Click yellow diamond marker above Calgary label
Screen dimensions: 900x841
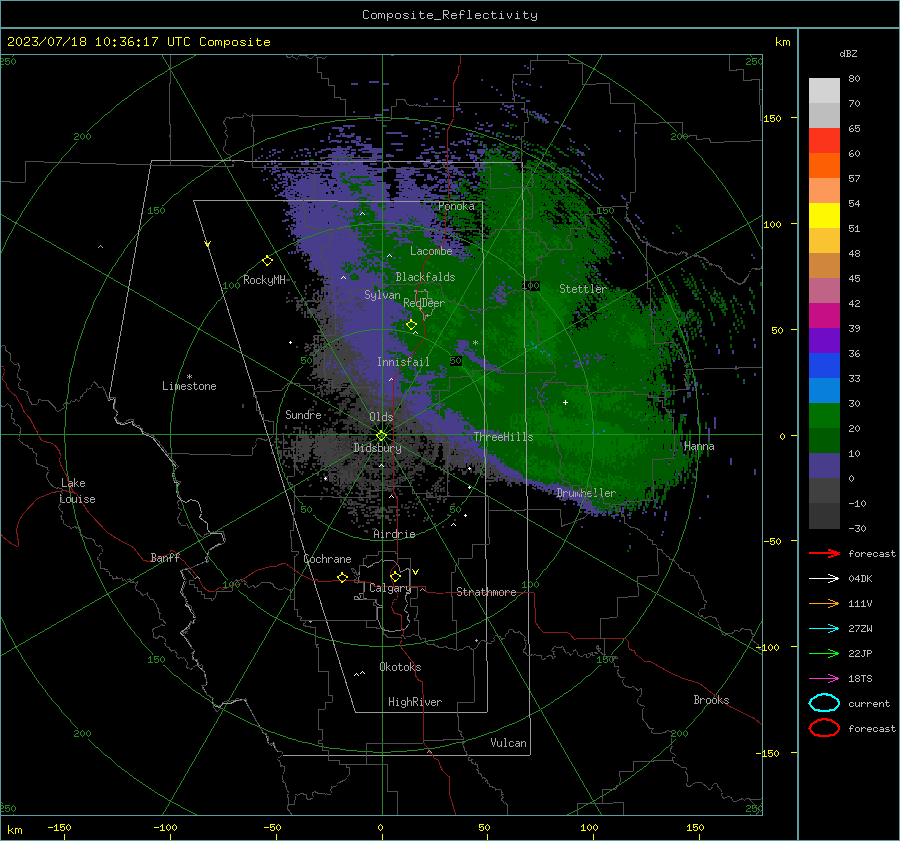(x=395, y=576)
